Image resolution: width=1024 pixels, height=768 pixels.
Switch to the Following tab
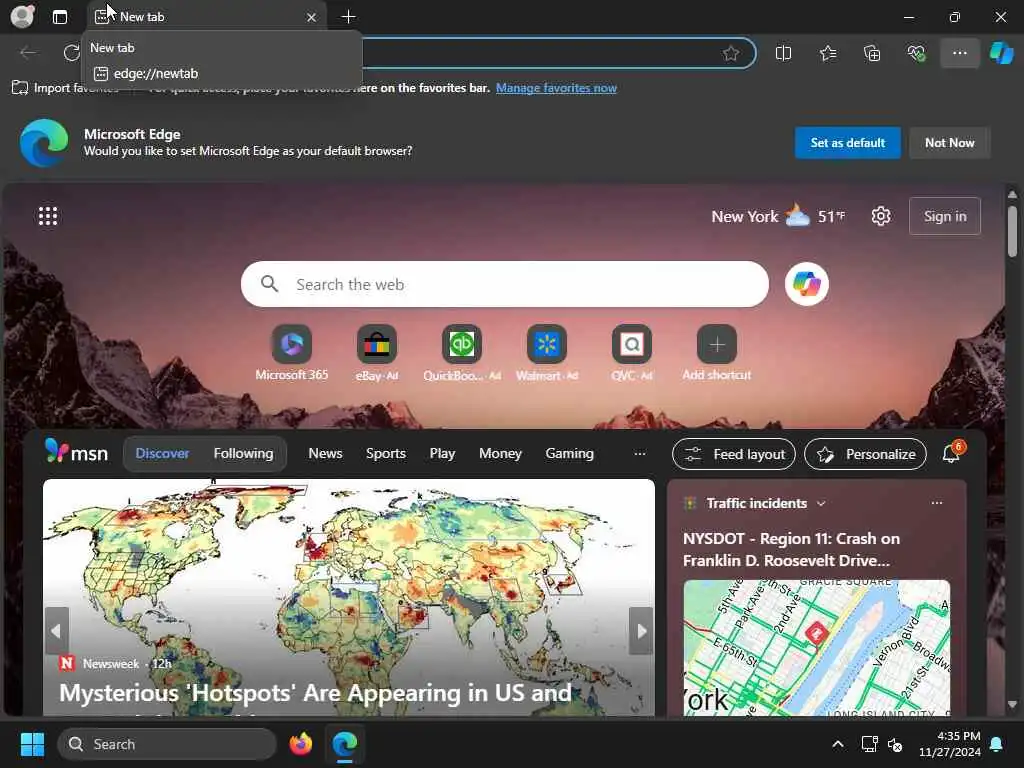point(243,453)
